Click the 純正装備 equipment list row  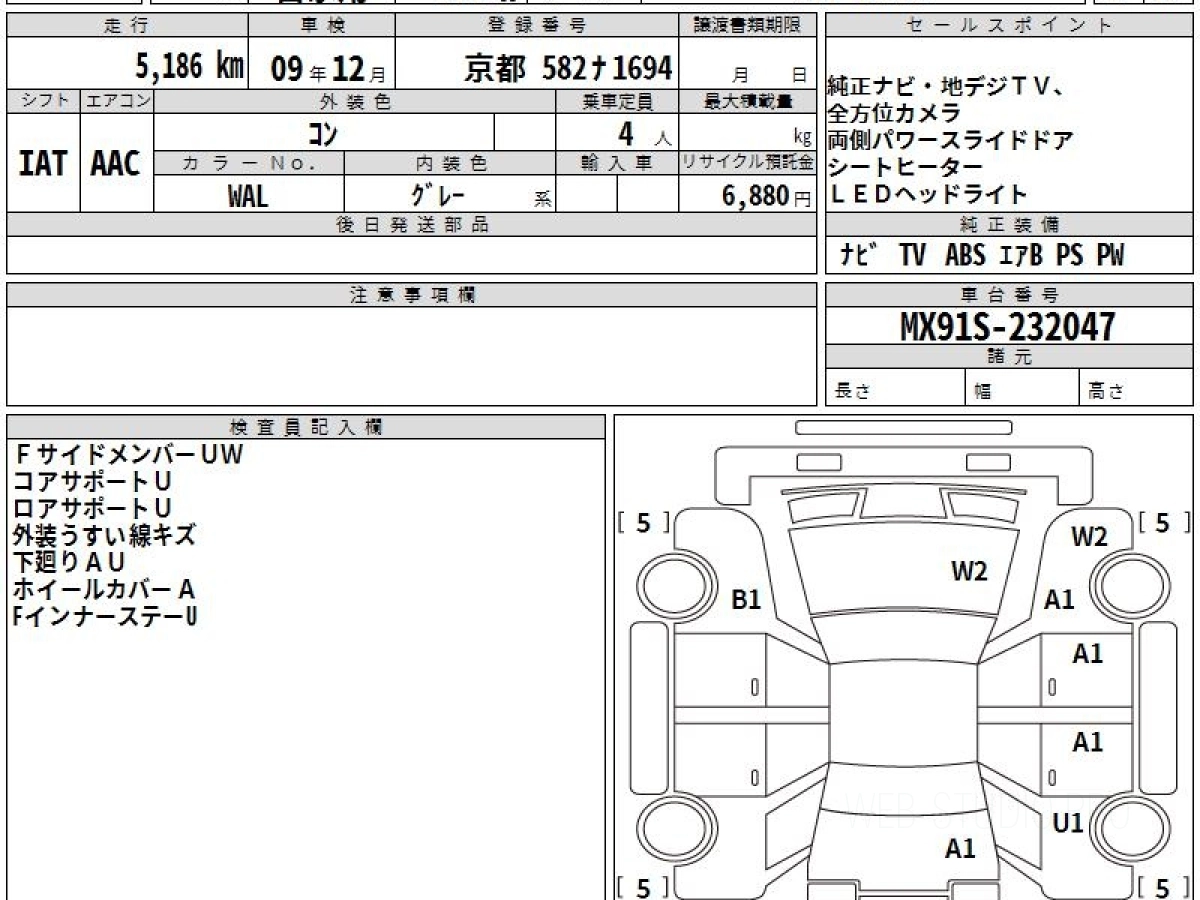click(1009, 257)
